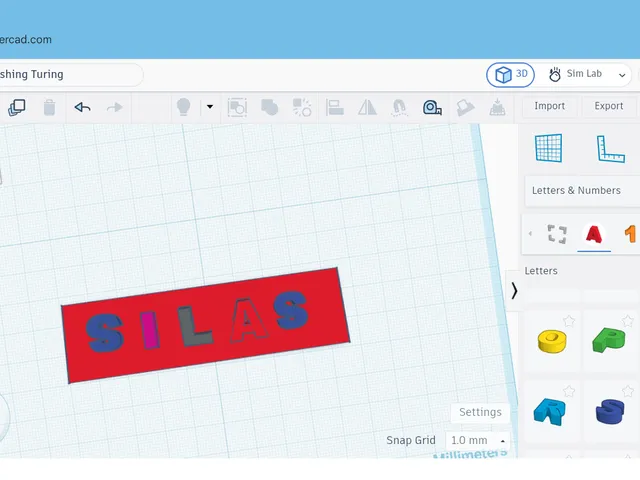Select the magenta letter I
Screen dimensions: 640x480
(149, 330)
